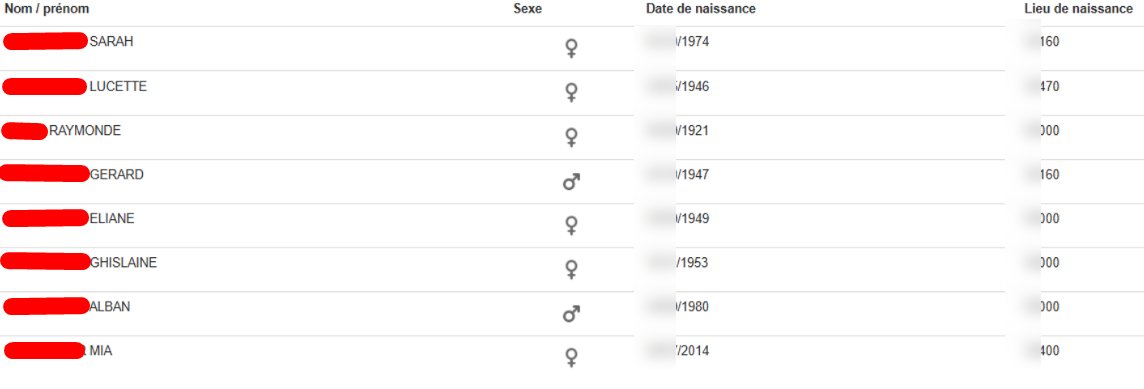Screen dimensions: 1144x389
Task: Click the female icon next to LUCETTE
Action: click(572, 93)
